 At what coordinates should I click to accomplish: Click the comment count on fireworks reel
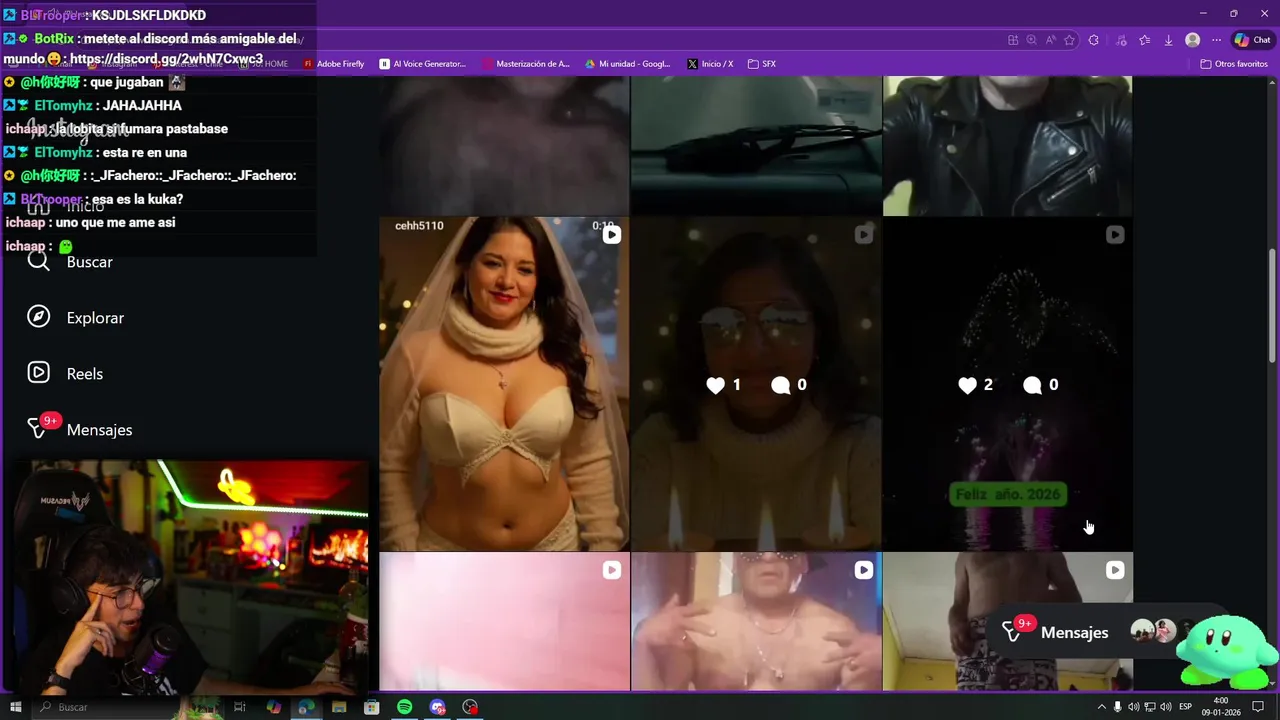[x=1041, y=385]
